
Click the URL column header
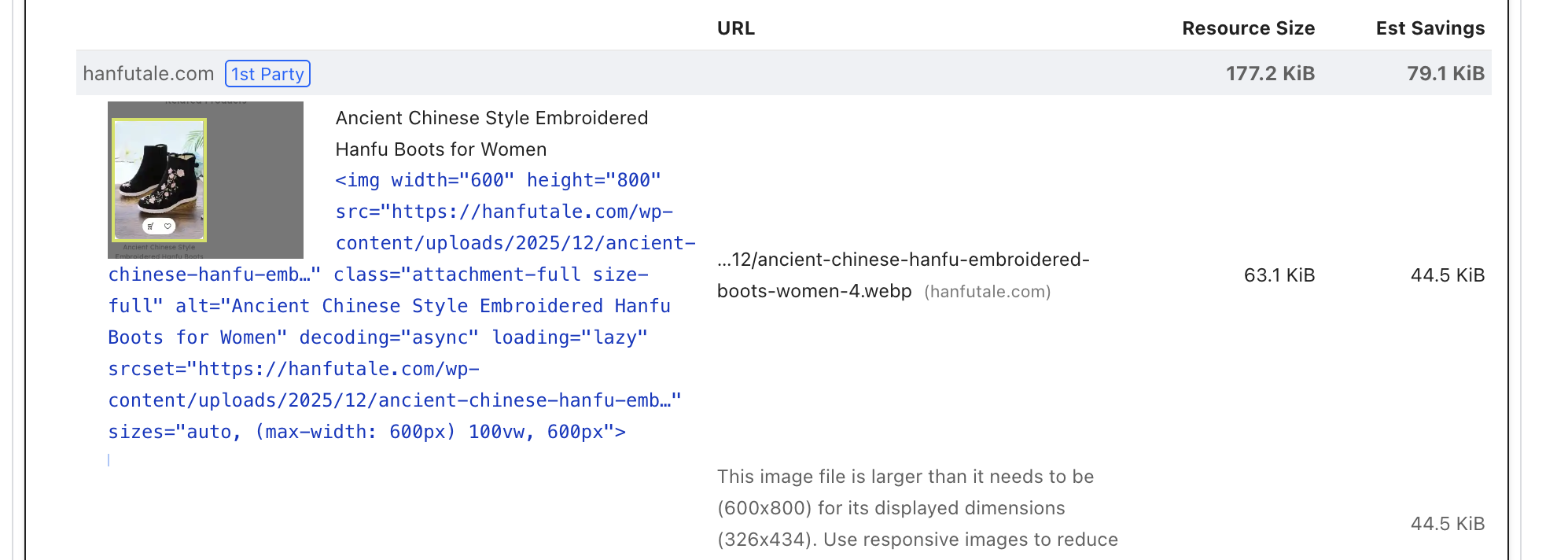pos(735,28)
